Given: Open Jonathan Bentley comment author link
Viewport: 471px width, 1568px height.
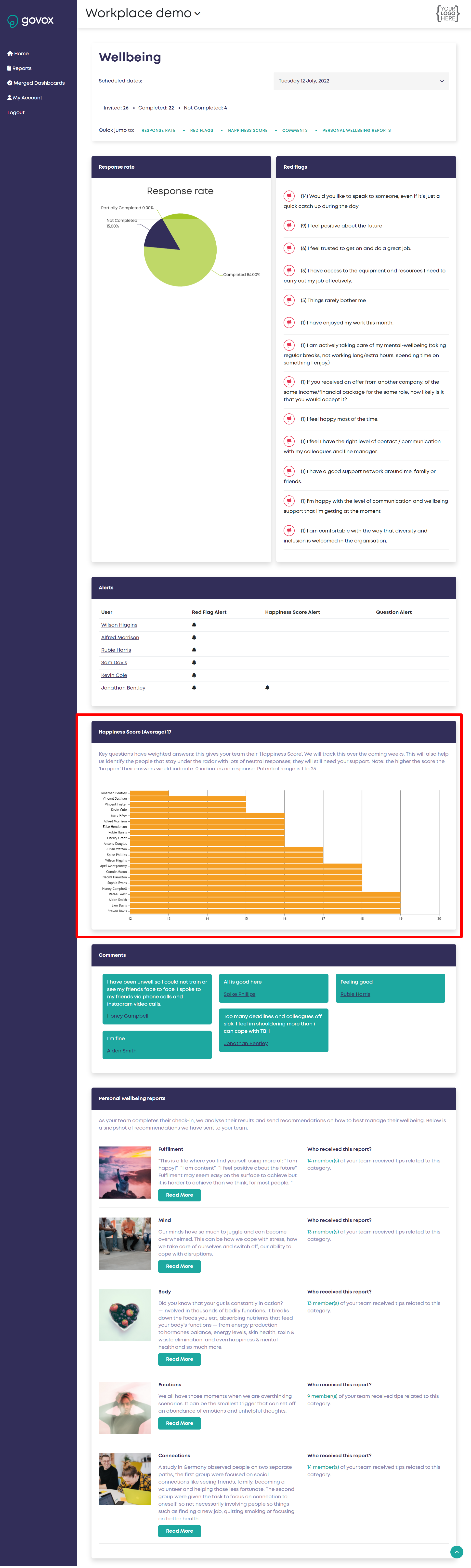Looking at the screenshot, I should click(x=245, y=1043).
